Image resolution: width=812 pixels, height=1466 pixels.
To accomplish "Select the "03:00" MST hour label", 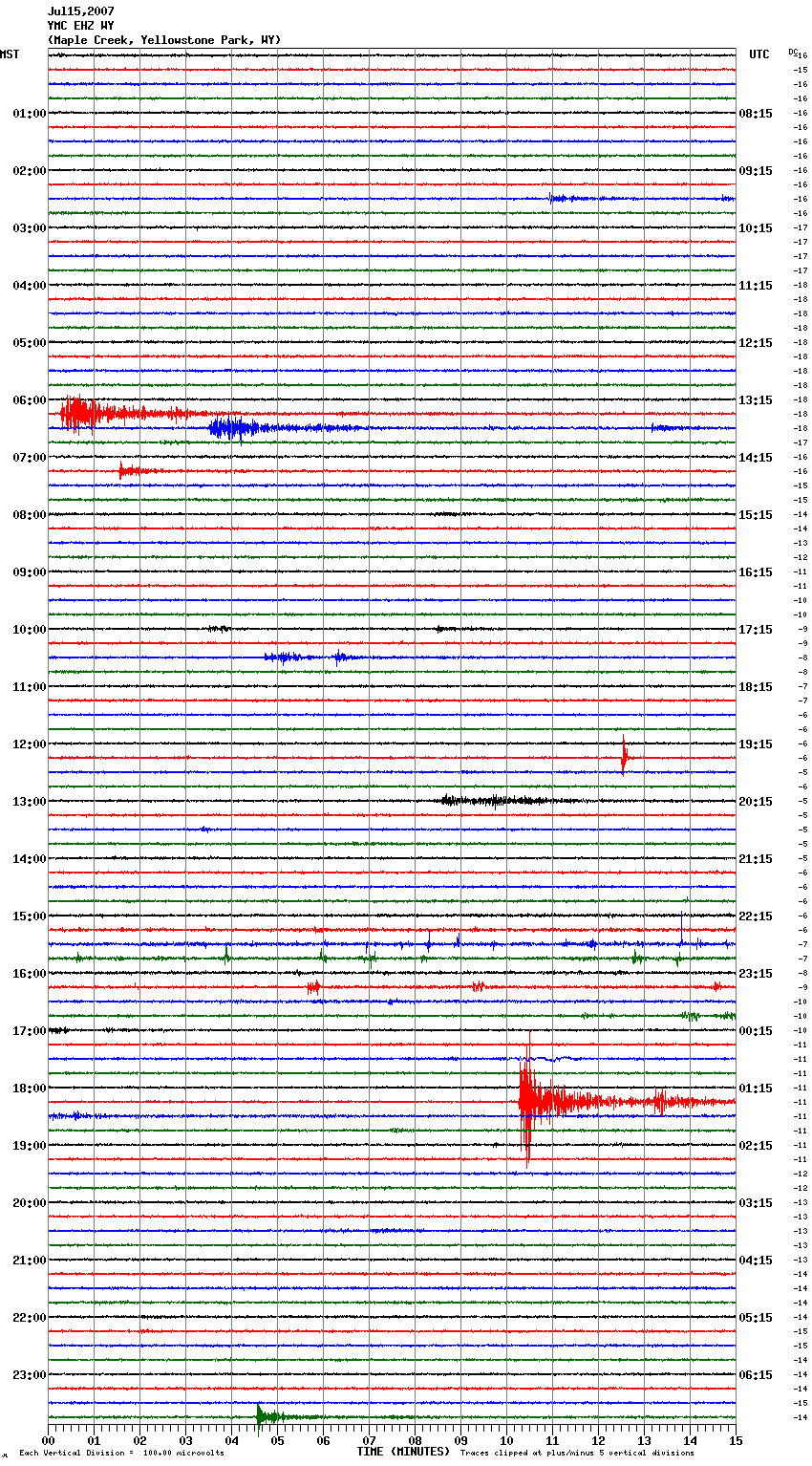I will (29, 228).
